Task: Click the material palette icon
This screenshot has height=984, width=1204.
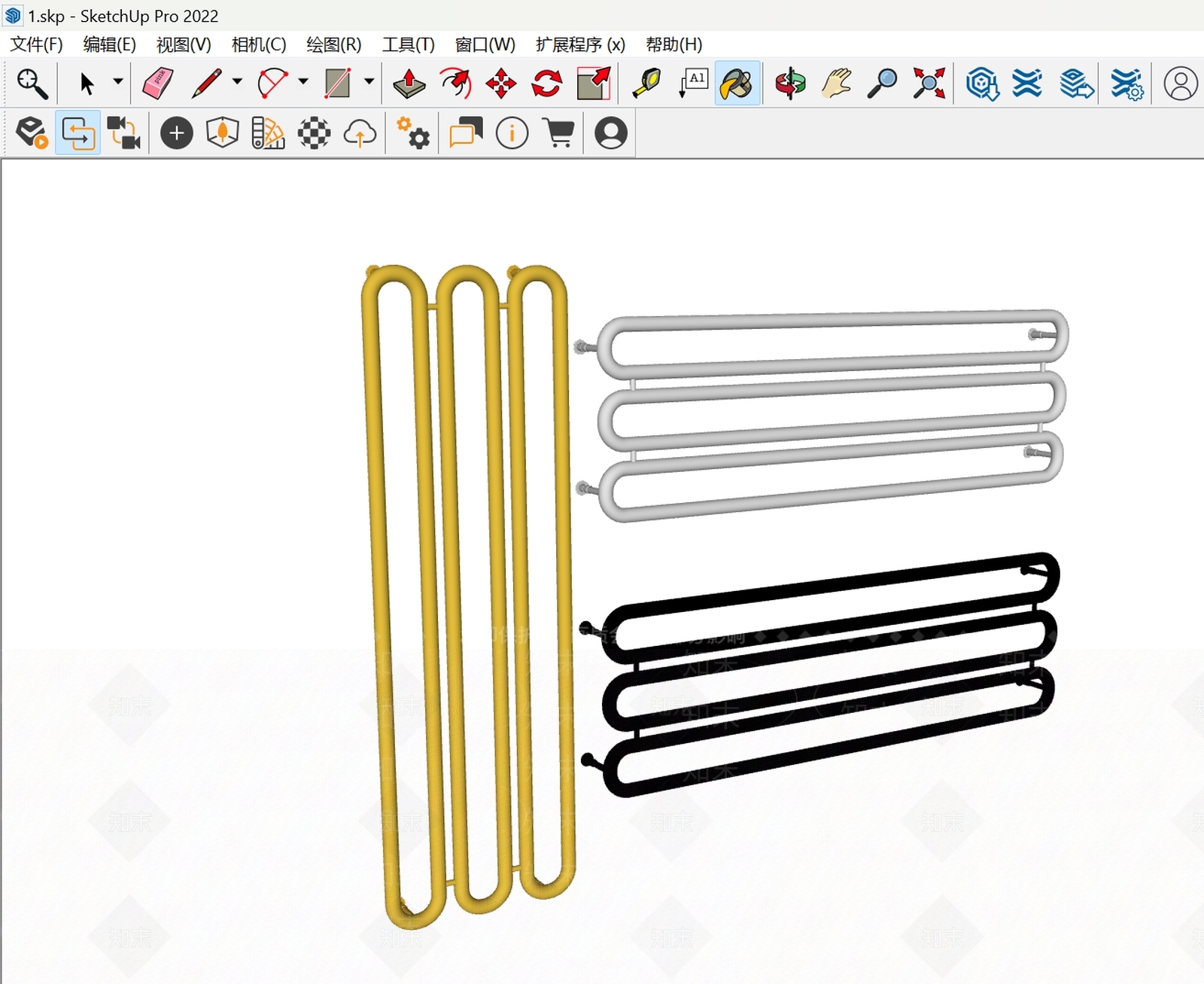Action: point(269,133)
